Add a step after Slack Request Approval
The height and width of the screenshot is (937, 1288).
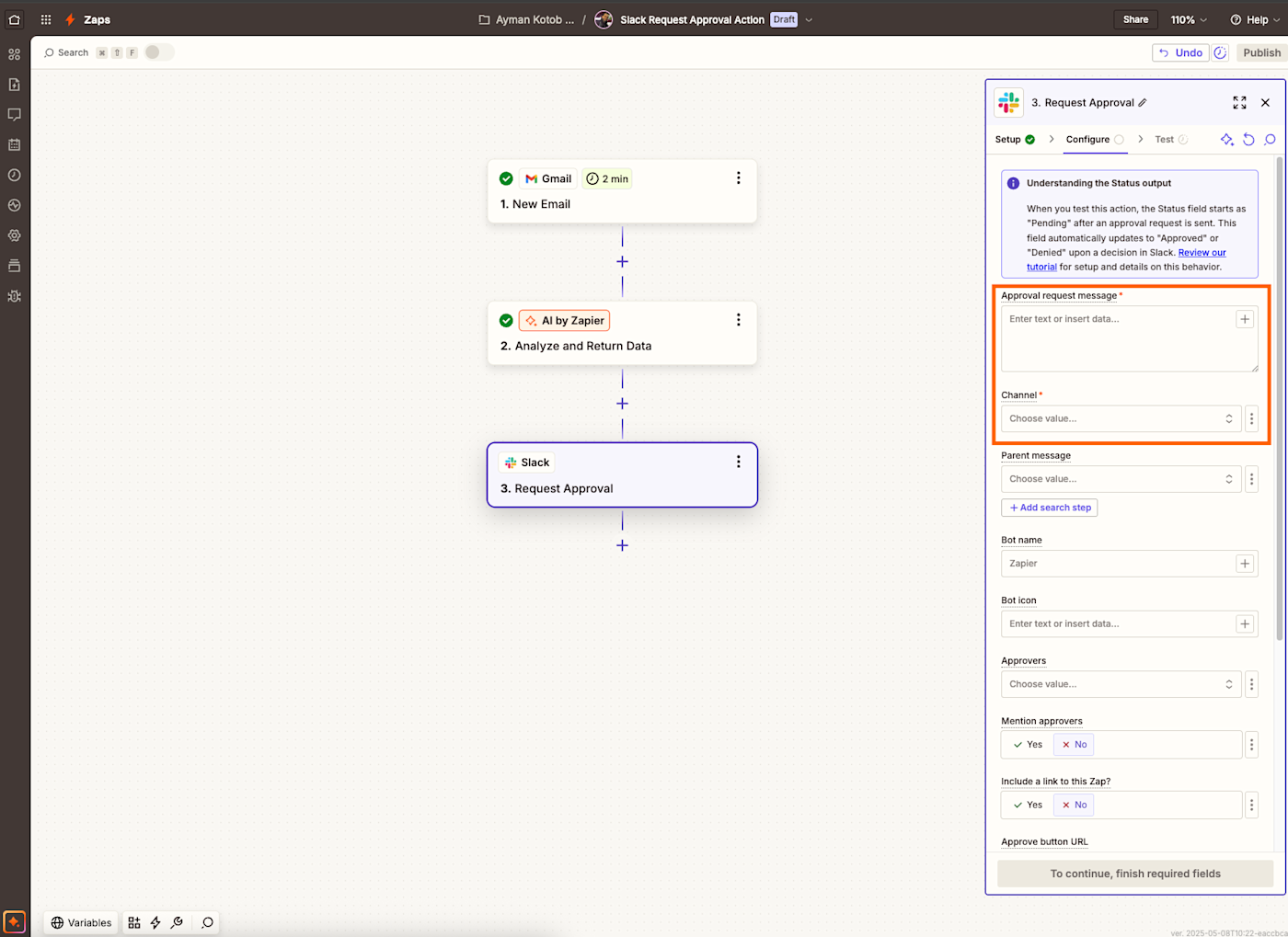click(x=622, y=545)
